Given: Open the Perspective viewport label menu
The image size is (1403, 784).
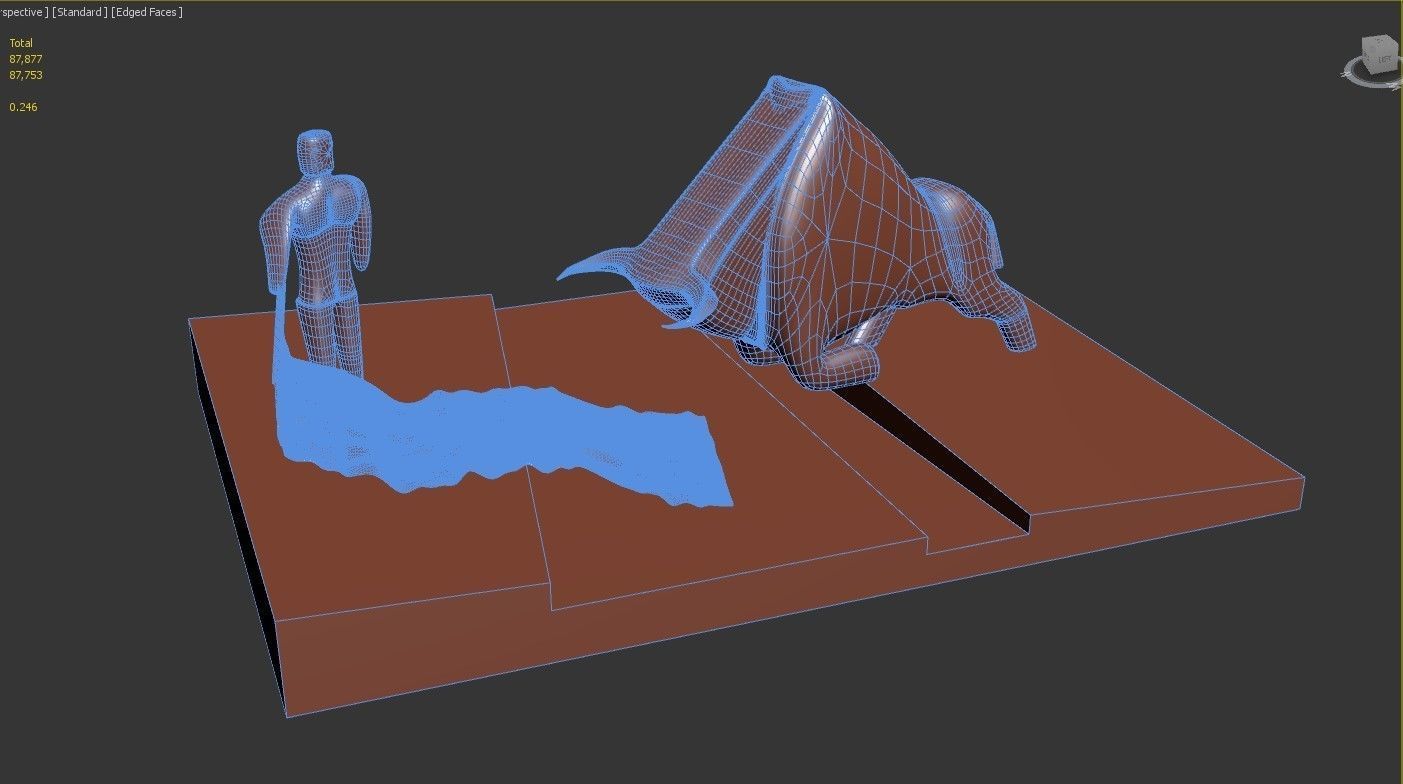Looking at the screenshot, I should [22, 12].
